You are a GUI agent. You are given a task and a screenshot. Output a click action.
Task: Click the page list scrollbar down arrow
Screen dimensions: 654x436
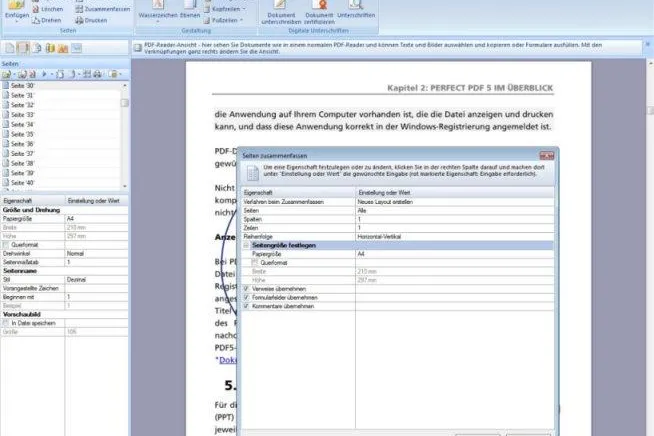125,186
